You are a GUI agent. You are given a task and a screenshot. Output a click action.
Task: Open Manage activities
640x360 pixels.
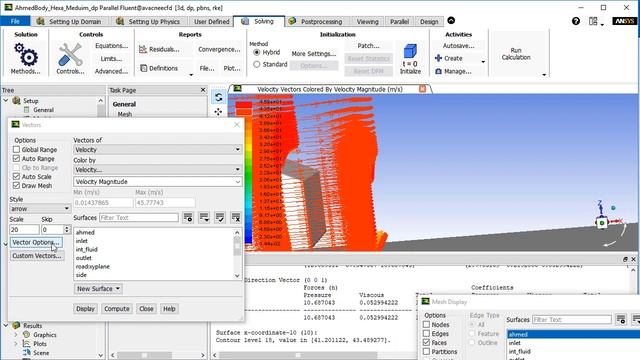[453, 71]
